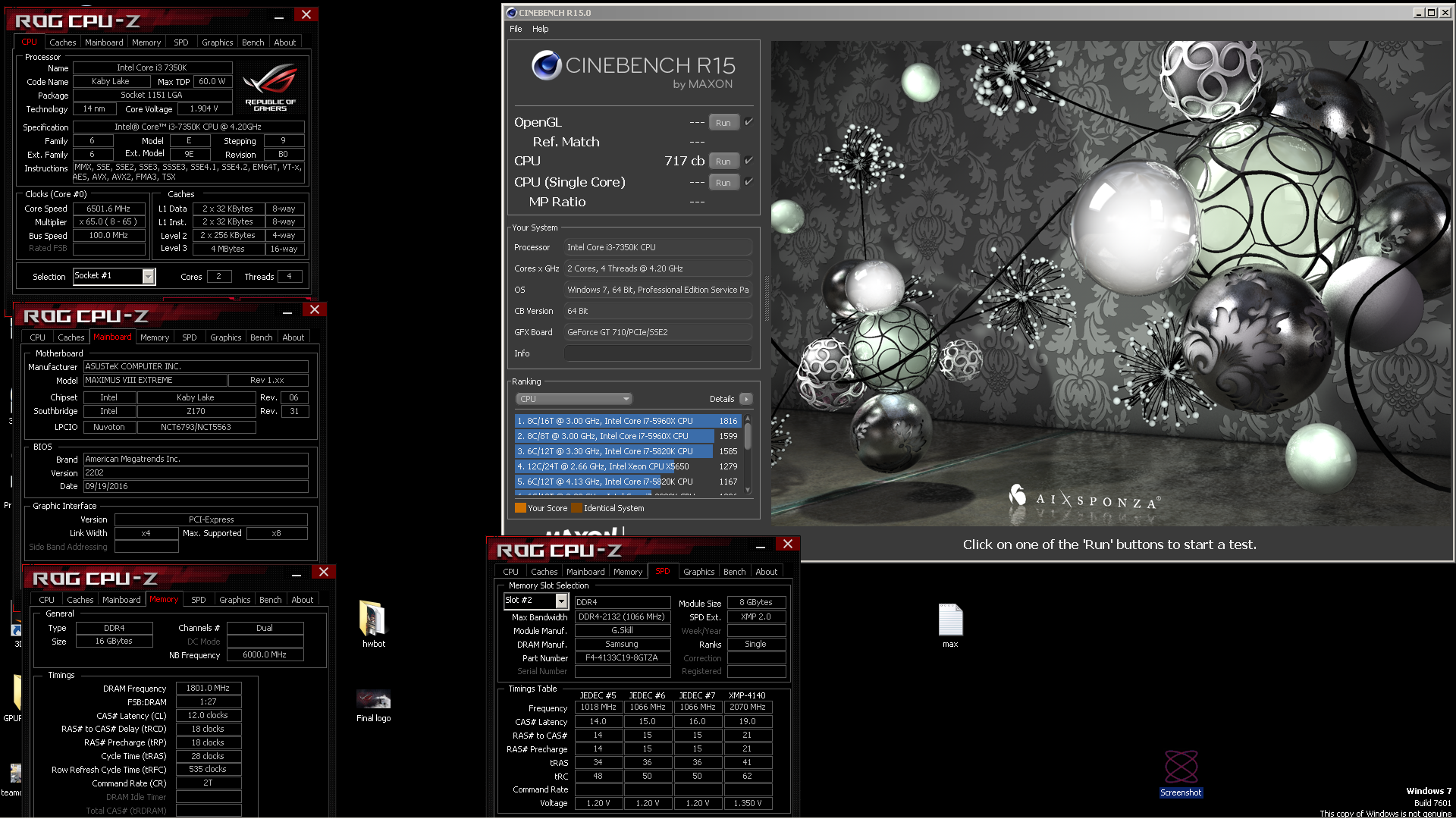
Task: Click Details label in Ranking panel
Action: pos(722,399)
